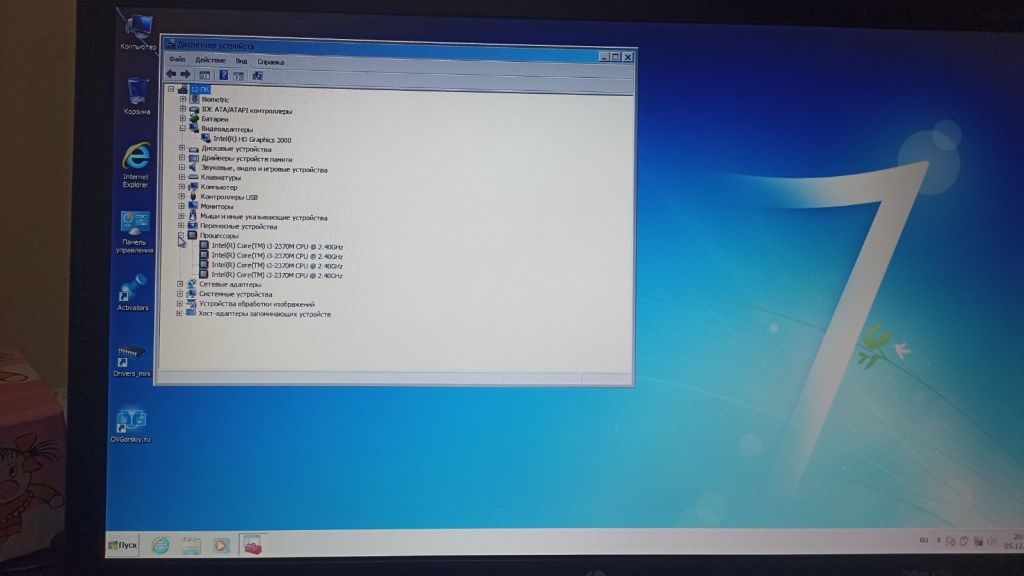This screenshot has width=1024, height=576.
Task: Open Help via the blue question-mark icon
Action: [x=223, y=75]
